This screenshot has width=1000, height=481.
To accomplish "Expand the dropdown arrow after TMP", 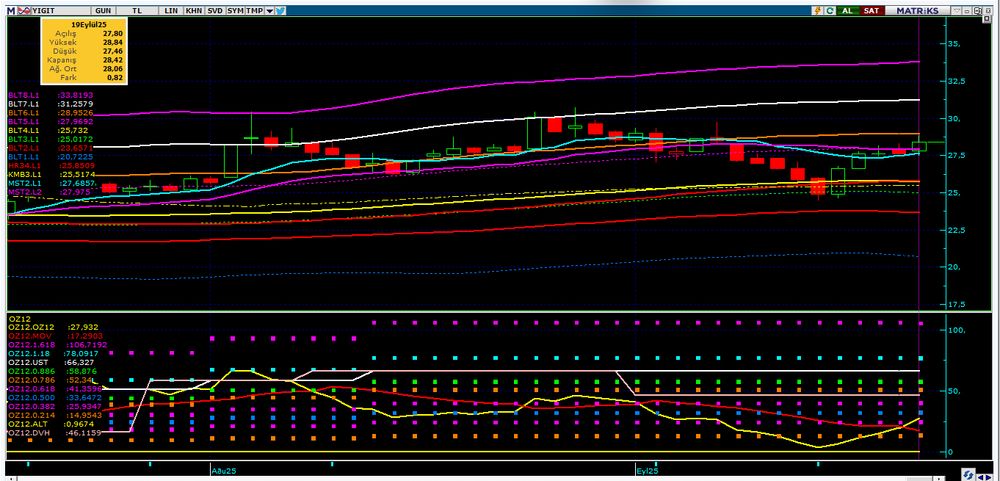I will point(270,11).
